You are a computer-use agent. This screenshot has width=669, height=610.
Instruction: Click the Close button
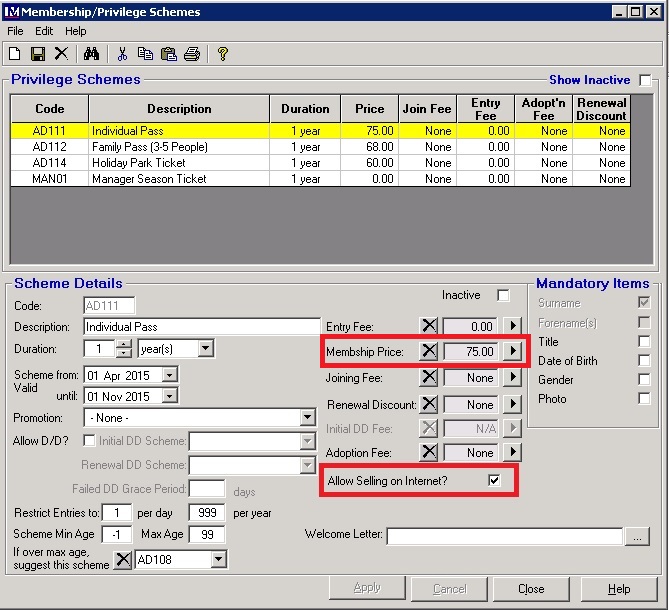(x=531, y=589)
